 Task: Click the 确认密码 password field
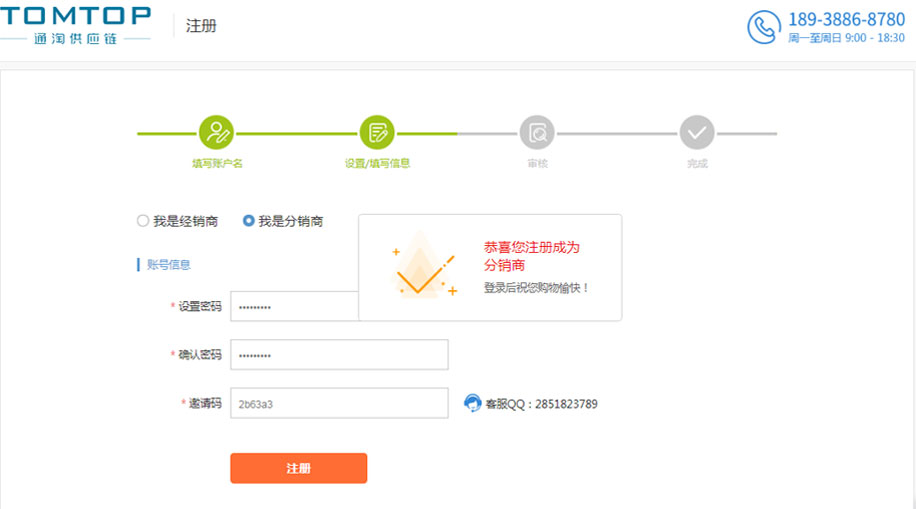tap(339, 355)
